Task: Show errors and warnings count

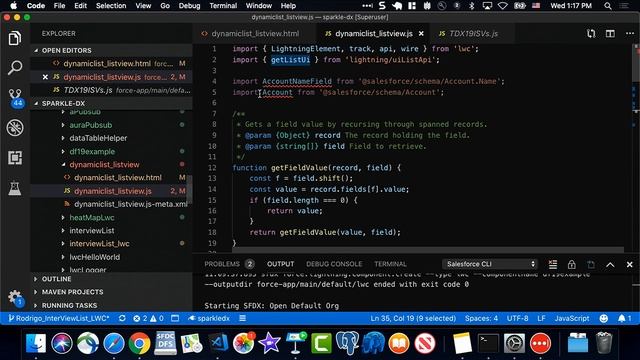Action: coord(148,318)
